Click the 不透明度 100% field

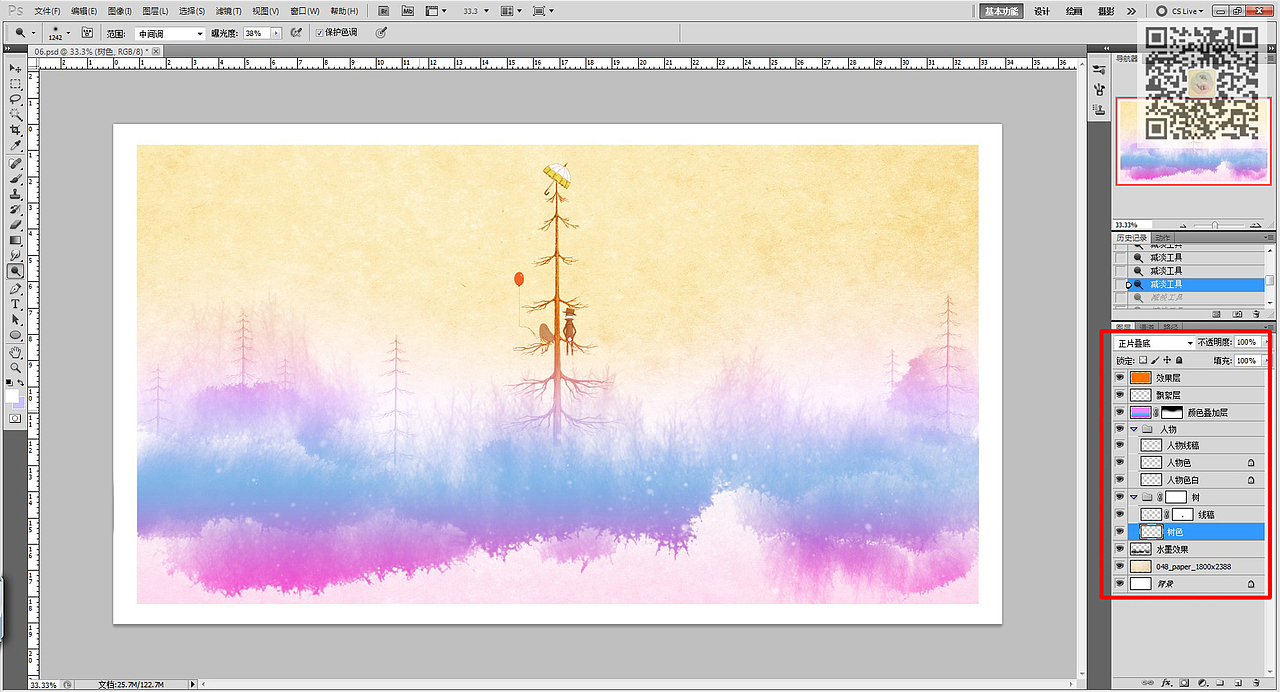pos(1247,343)
